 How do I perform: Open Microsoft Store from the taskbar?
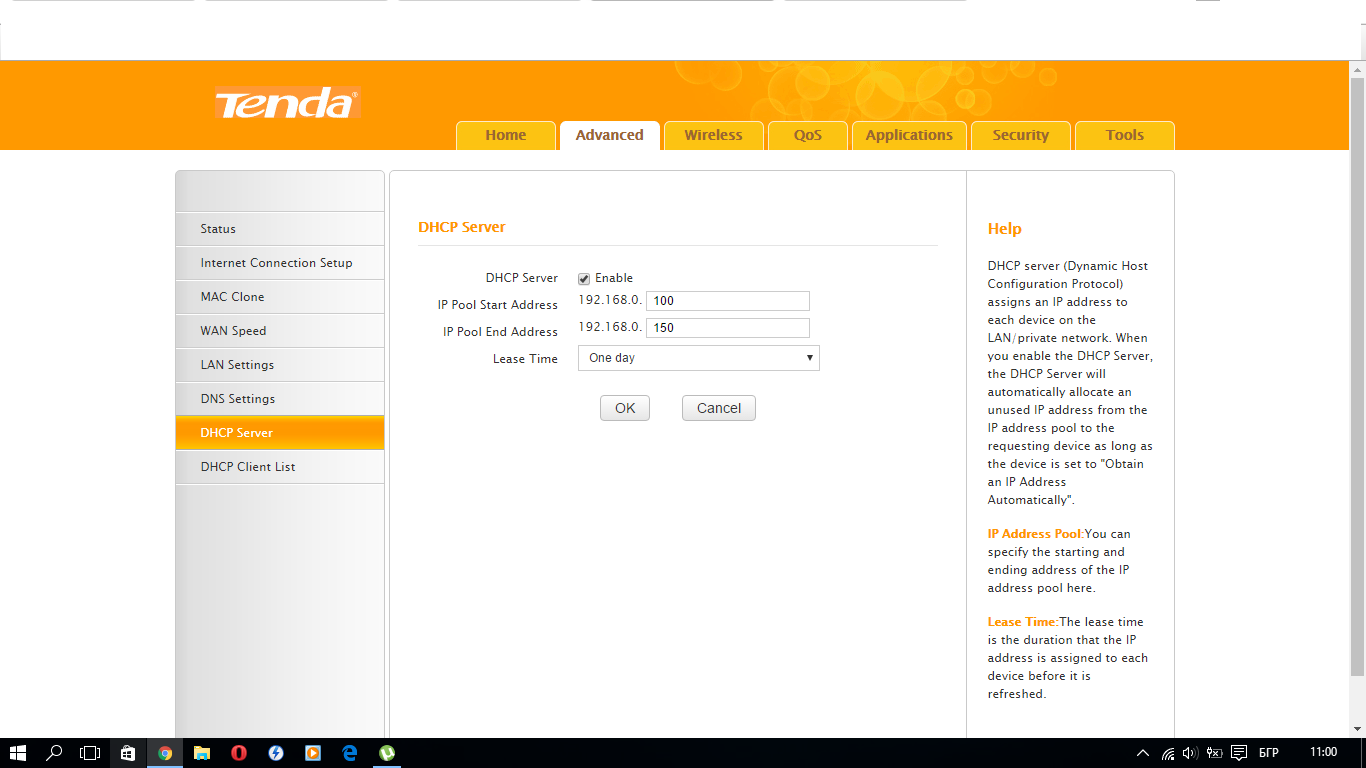click(x=128, y=753)
